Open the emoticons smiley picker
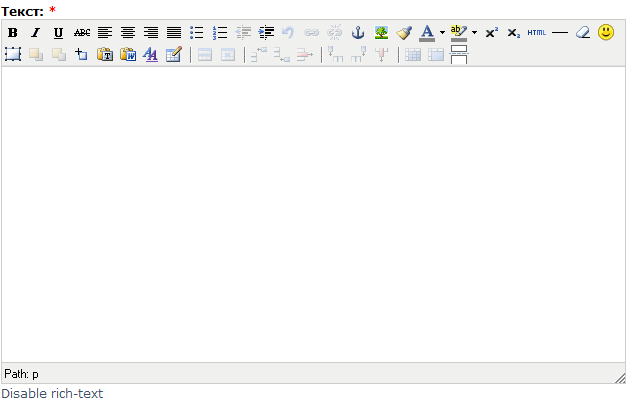Viewport: 632px width, 407px height. pyautogui.click(x=606, y=32)
